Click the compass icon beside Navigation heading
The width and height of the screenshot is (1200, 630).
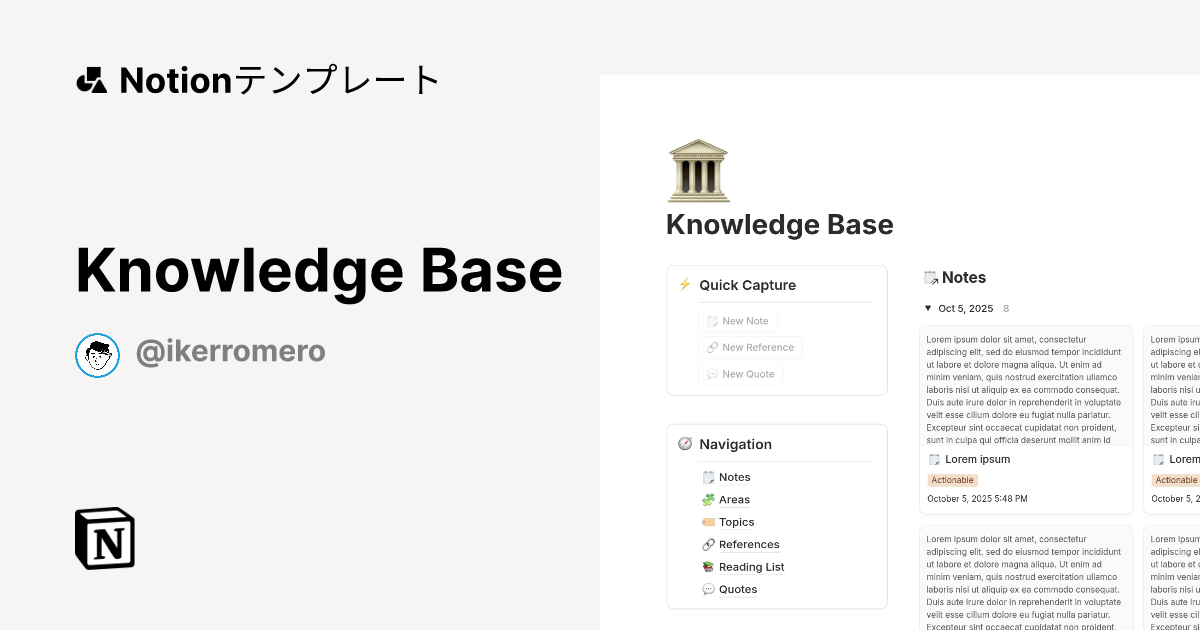coord(685,444)
